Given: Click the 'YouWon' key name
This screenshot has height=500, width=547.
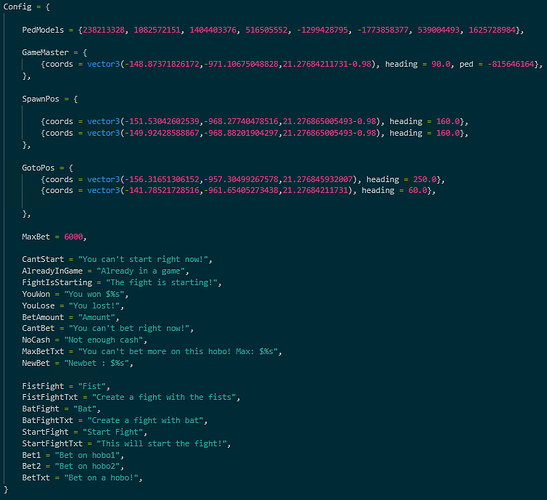Looking at the screenshot, I should pyautogui.click(x=36, y=294).
